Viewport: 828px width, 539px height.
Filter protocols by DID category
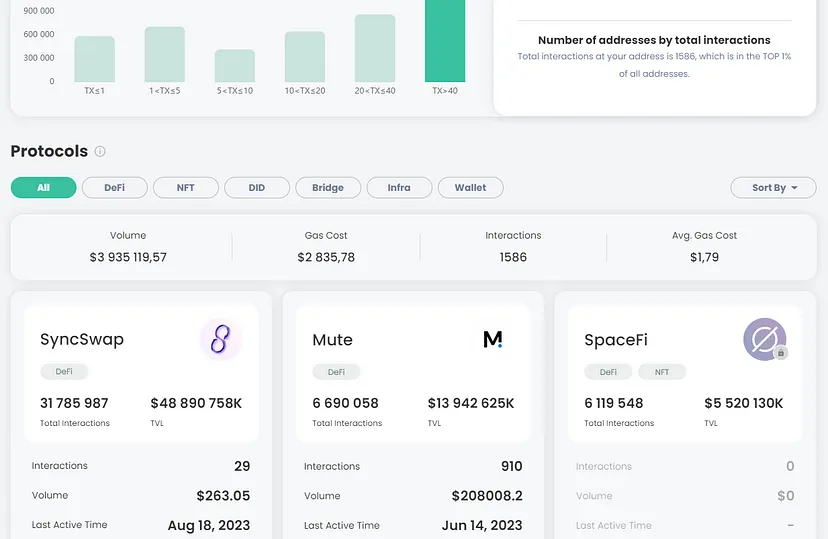[257, 187]
